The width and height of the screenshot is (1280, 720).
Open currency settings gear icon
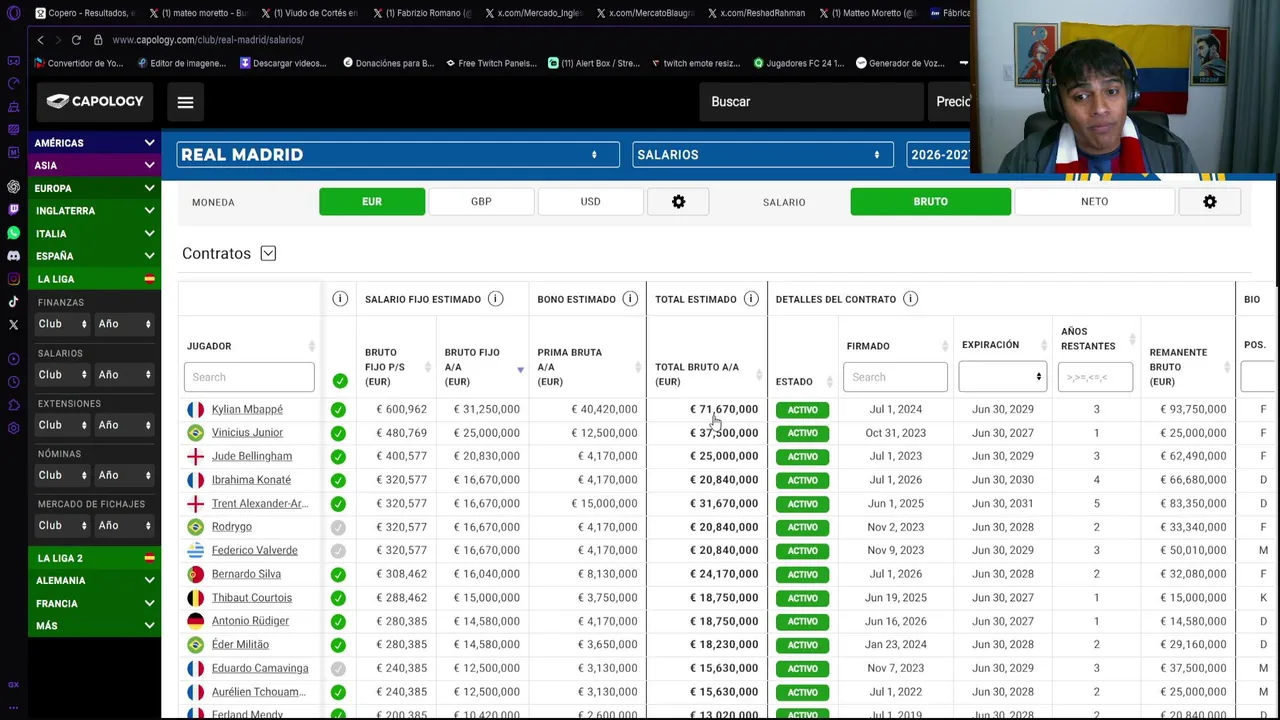click(x=678, y=202)
